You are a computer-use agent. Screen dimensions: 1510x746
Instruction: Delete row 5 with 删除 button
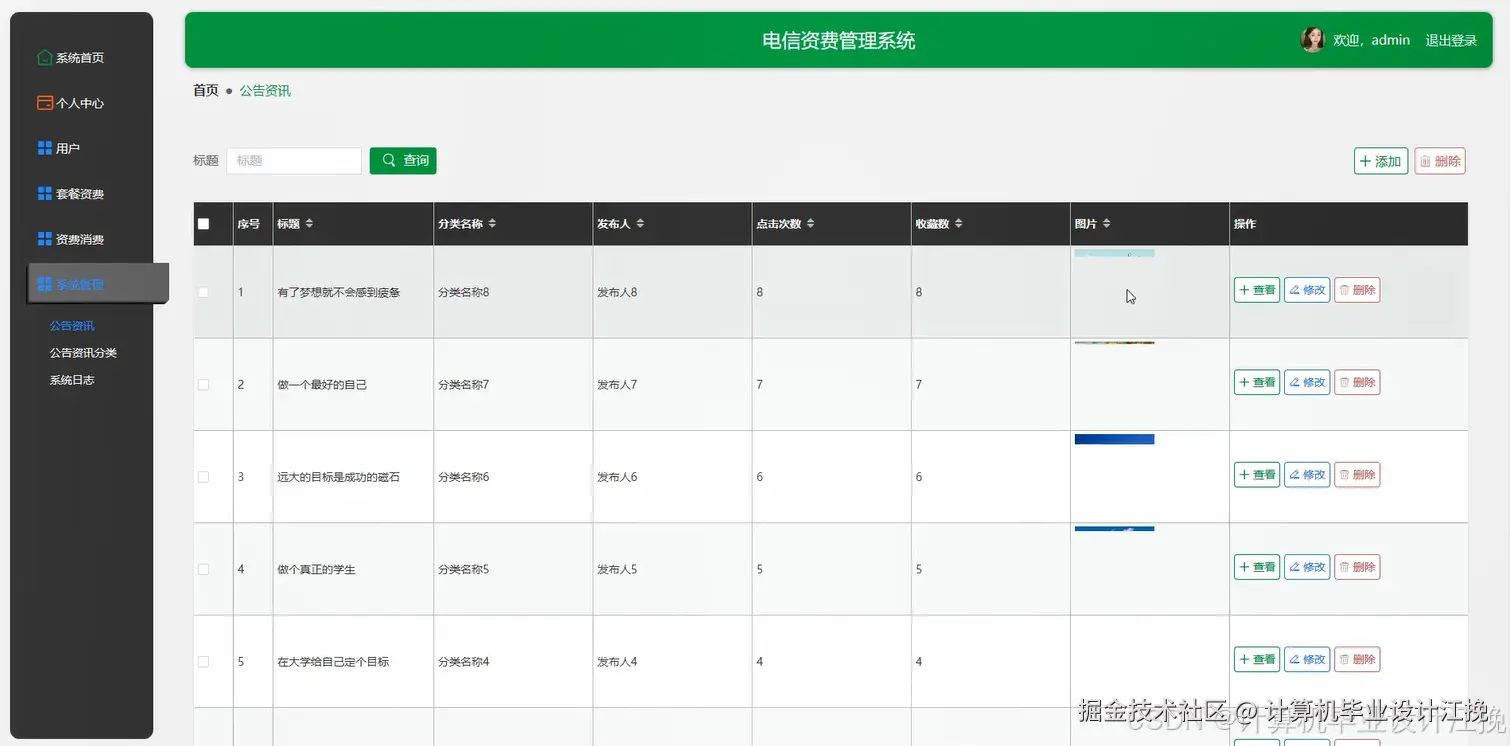(1357, 659)
